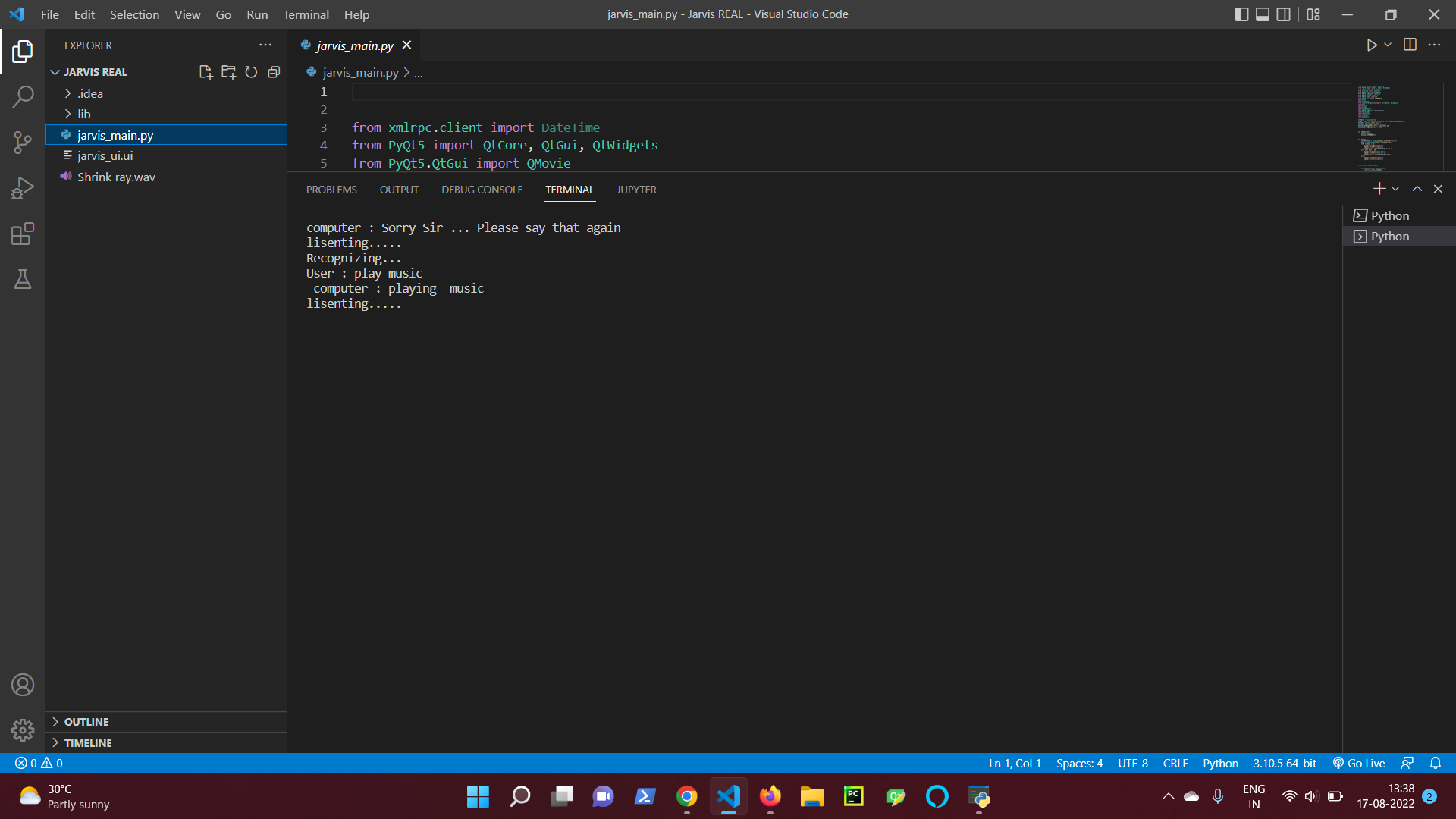Open run options dropdown next to play button
Screen dimensions: 1456x819
1388,45
